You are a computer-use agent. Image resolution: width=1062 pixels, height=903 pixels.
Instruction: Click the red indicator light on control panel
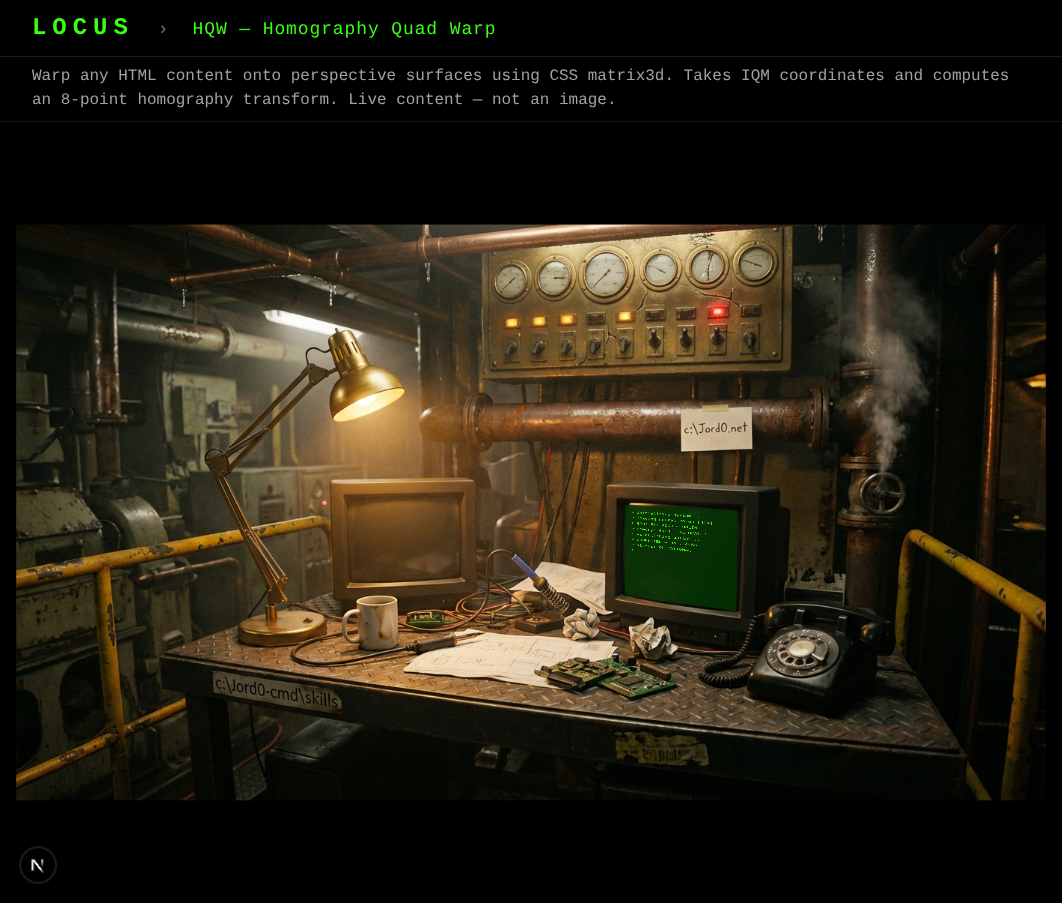click(x=717, y=311)
